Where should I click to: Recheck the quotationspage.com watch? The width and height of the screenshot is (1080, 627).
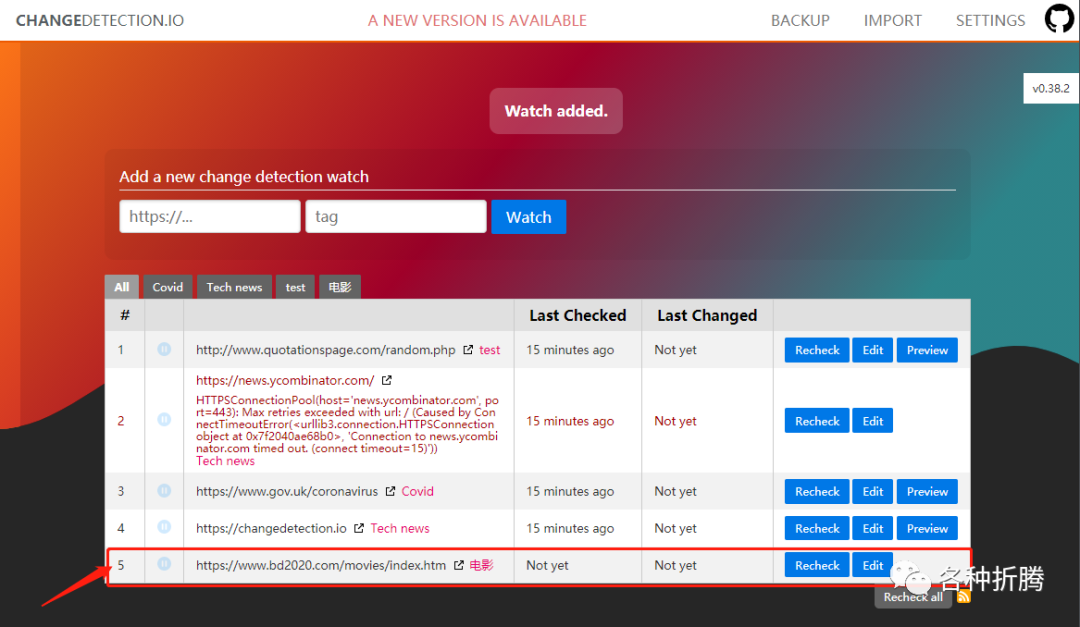pos(817,350)
